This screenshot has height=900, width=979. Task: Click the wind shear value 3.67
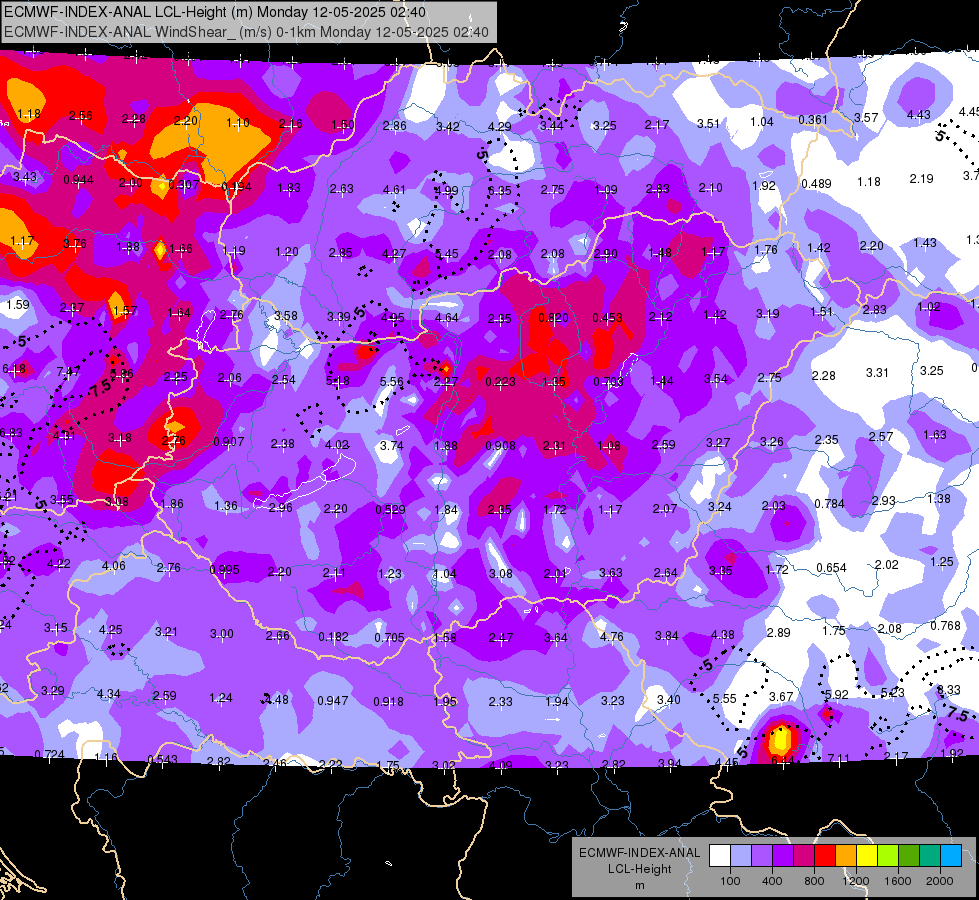(x=781, y=696)
